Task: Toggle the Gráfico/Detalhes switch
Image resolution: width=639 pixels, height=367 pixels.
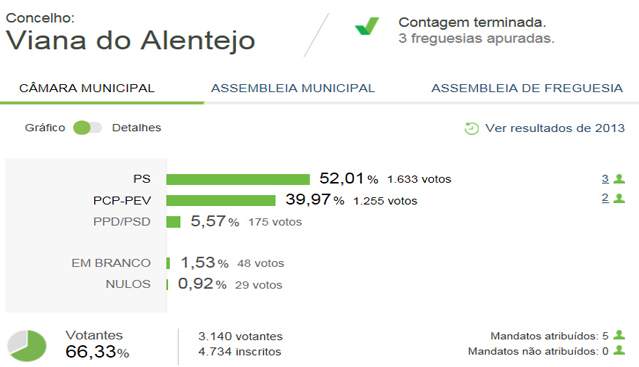Action: point(87,127)
